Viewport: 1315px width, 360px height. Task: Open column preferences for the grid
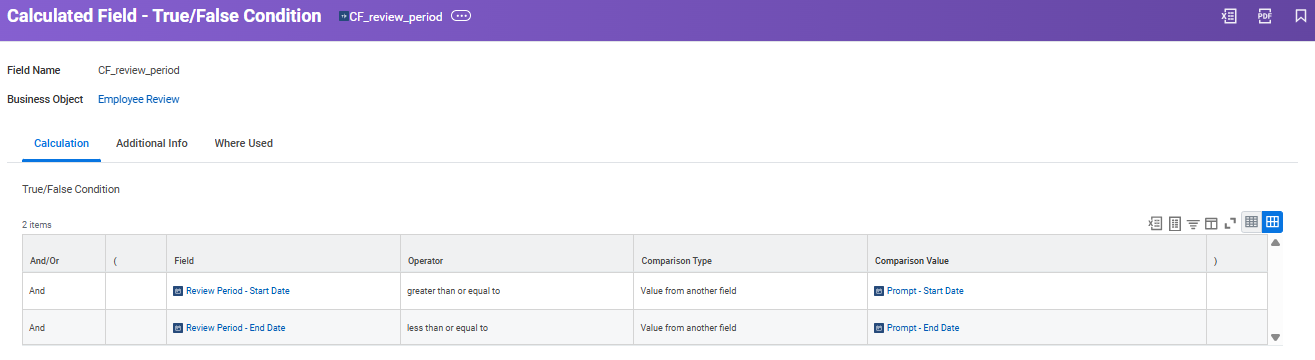click(x=1211, y=223)
